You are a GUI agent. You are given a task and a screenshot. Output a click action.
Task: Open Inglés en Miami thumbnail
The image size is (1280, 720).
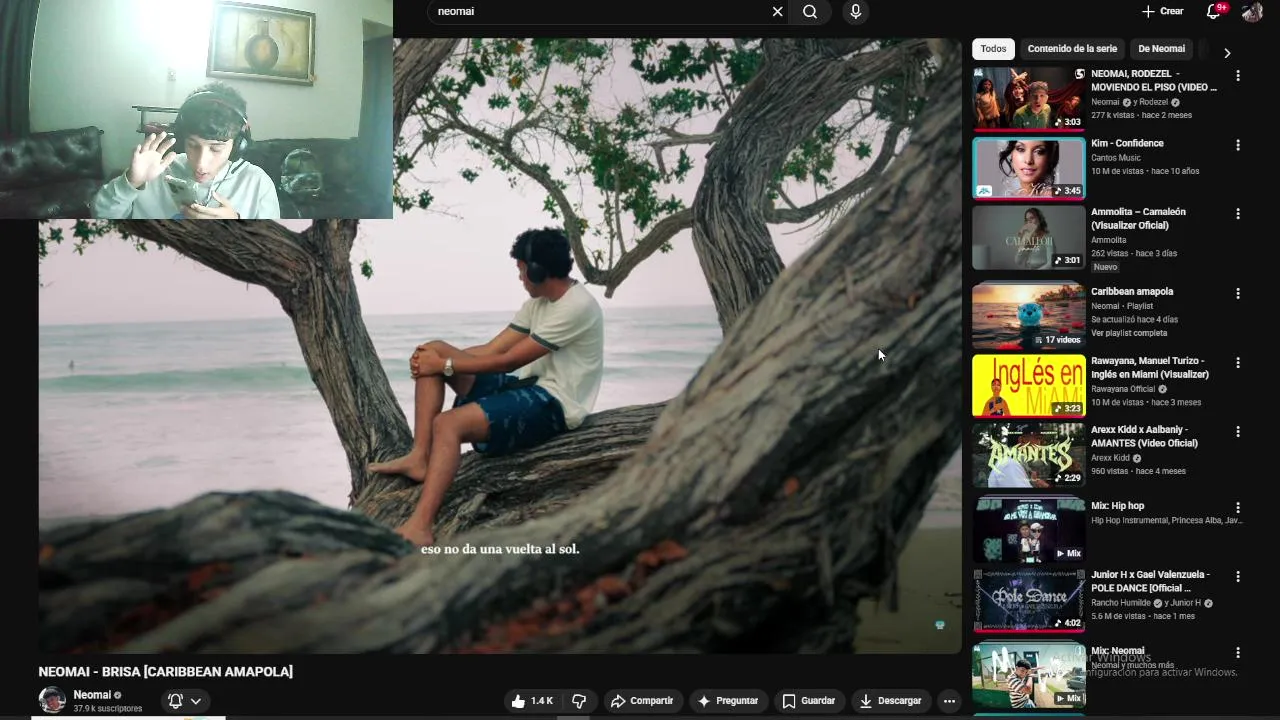click(x=1028, y=386)
